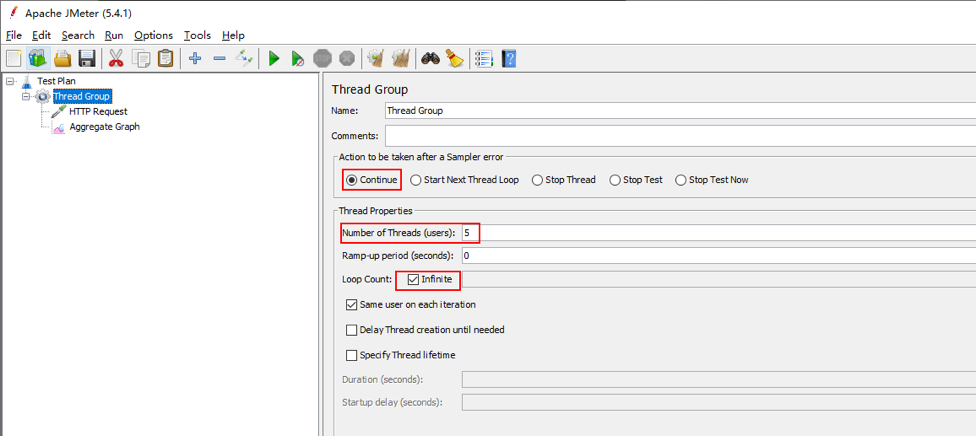Click the Cut scissors icon
976x436 pixels.
(x=116, y=59)
